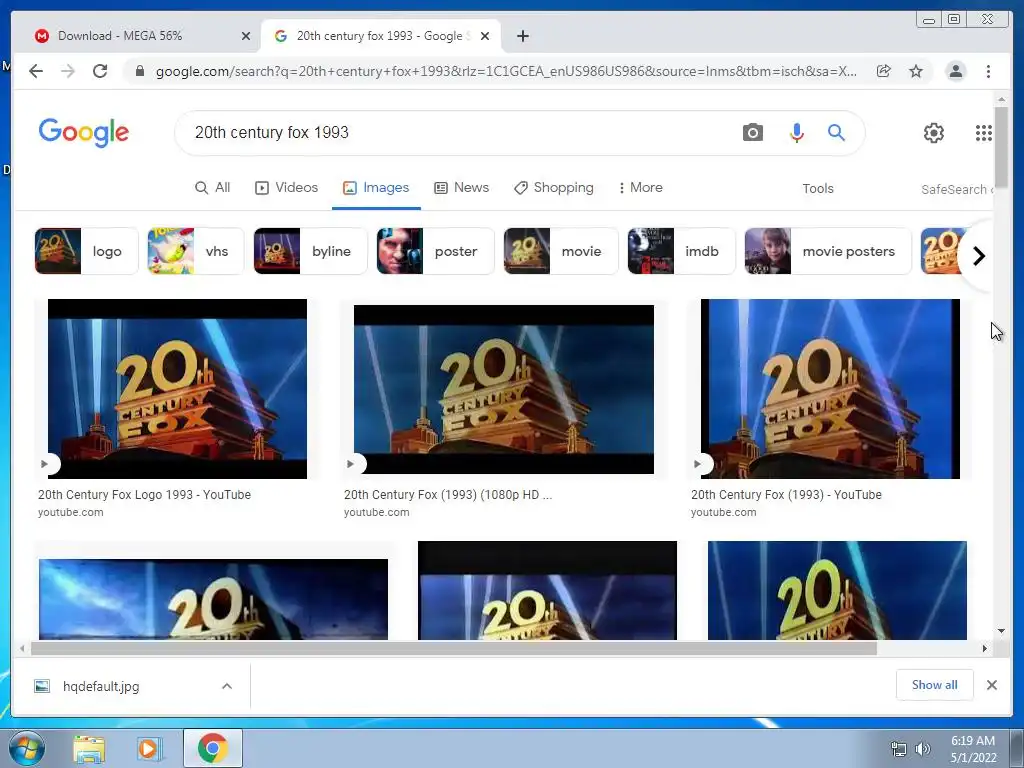Click the Google search text field
This screenshot has height=768, width=1024.
457,133
